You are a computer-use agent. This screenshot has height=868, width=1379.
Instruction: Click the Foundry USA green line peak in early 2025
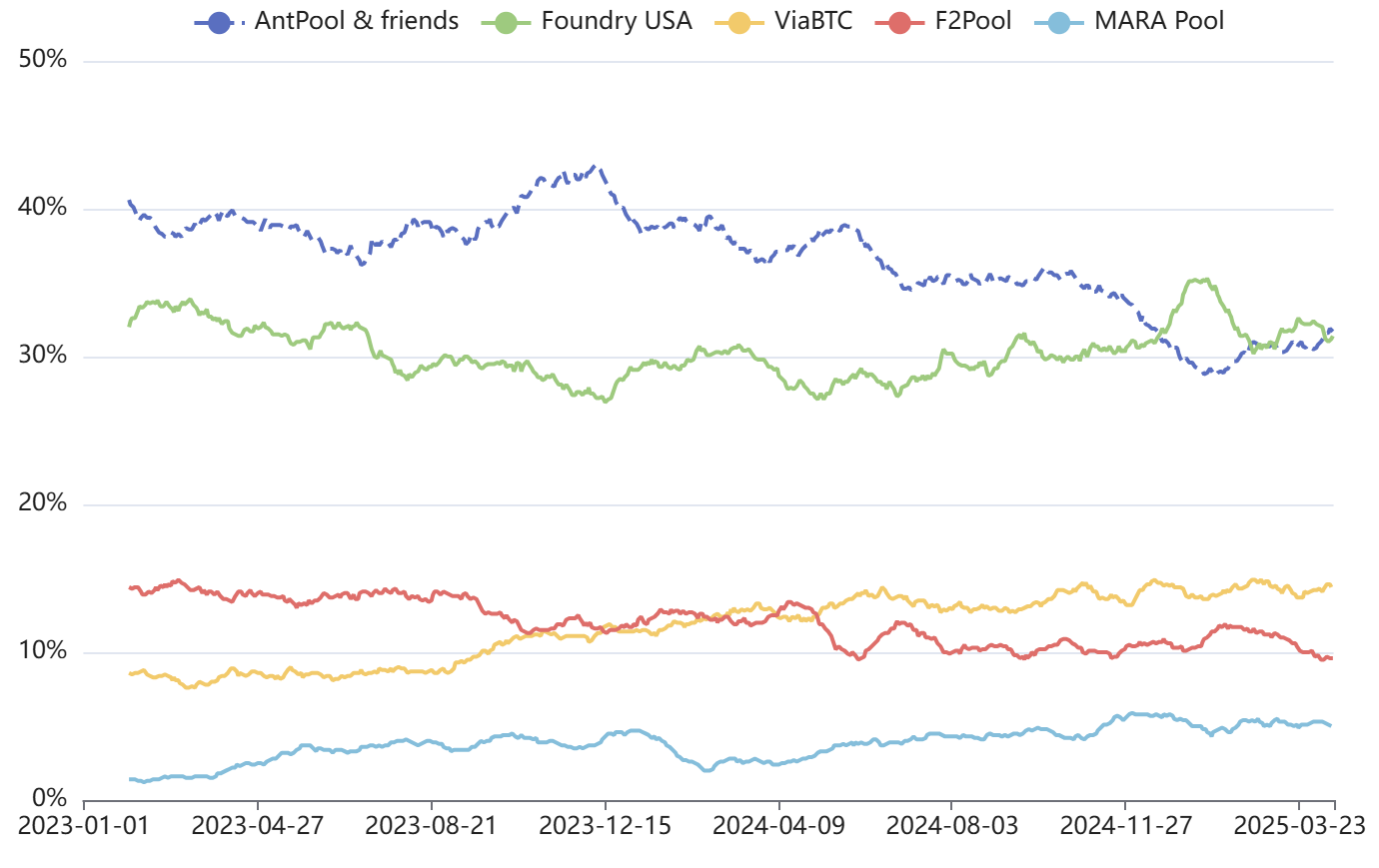(1204, 281)
